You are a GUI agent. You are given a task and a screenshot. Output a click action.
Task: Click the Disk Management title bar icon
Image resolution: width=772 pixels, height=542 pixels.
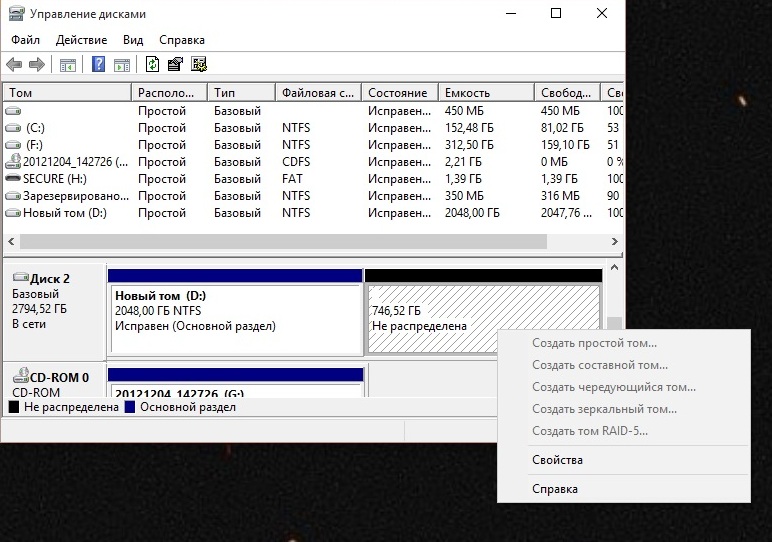point(16,13)
